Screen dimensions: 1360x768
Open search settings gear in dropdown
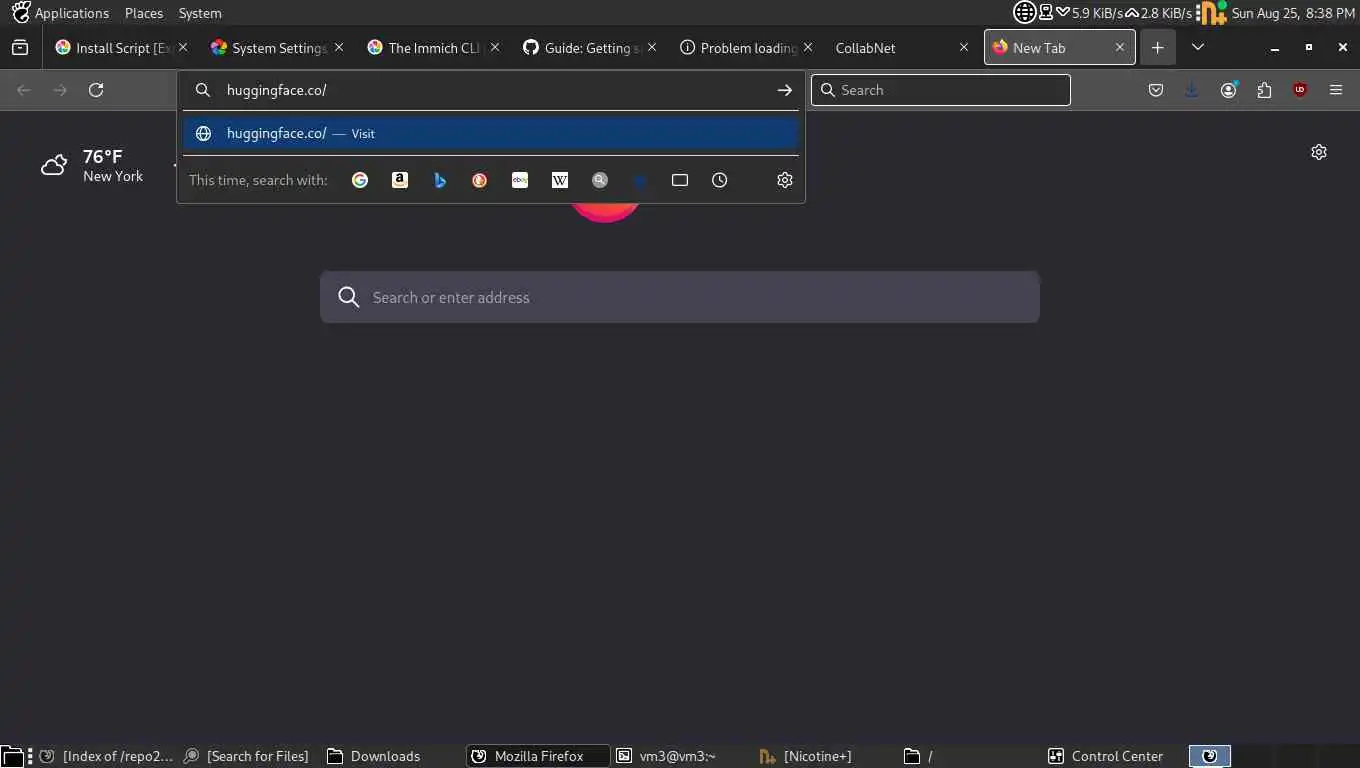785,180
